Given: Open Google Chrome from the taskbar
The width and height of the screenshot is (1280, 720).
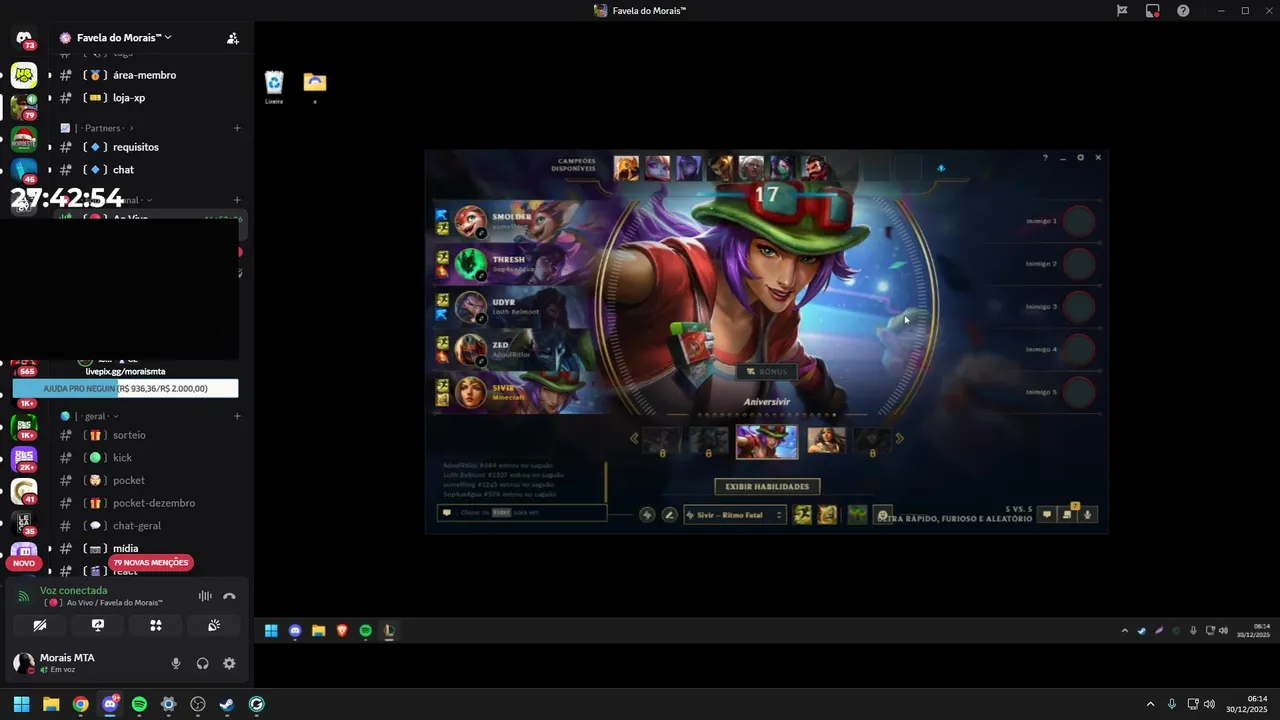Looking at the screenshot, I should click(x=80, y=704).
